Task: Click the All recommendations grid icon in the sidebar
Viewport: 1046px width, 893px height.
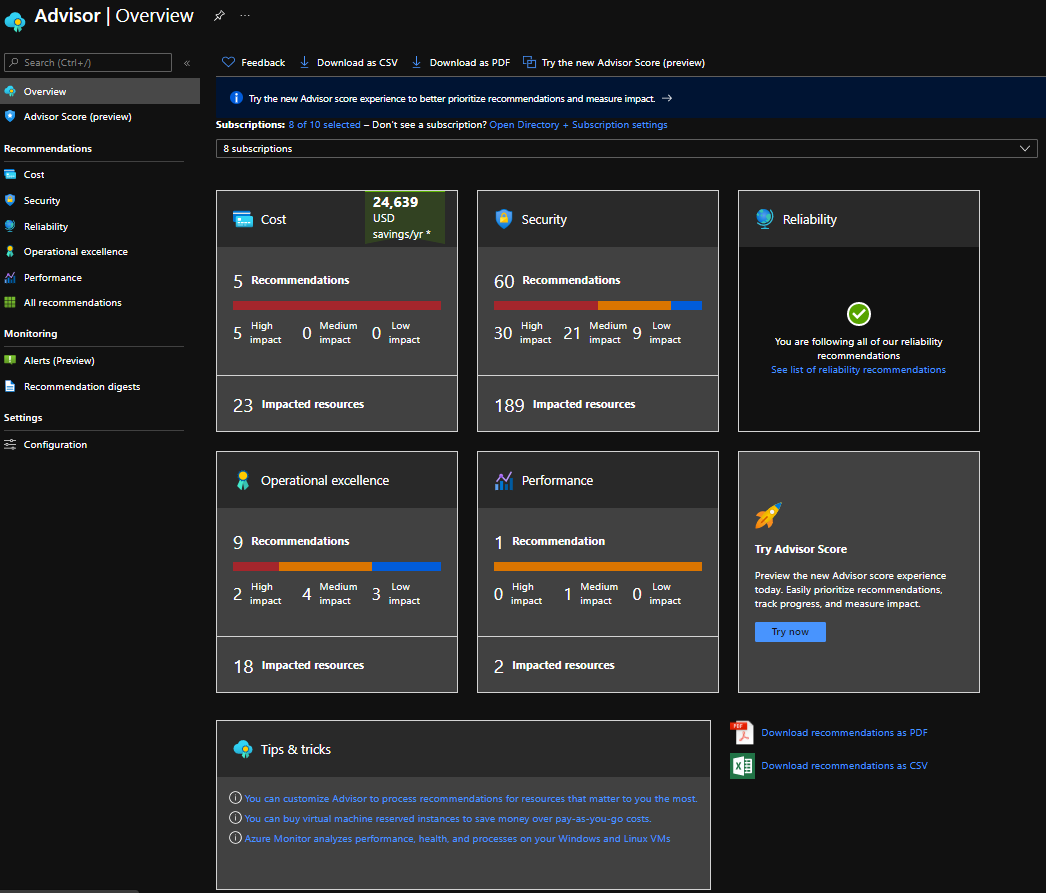Action: click(10, 302)
